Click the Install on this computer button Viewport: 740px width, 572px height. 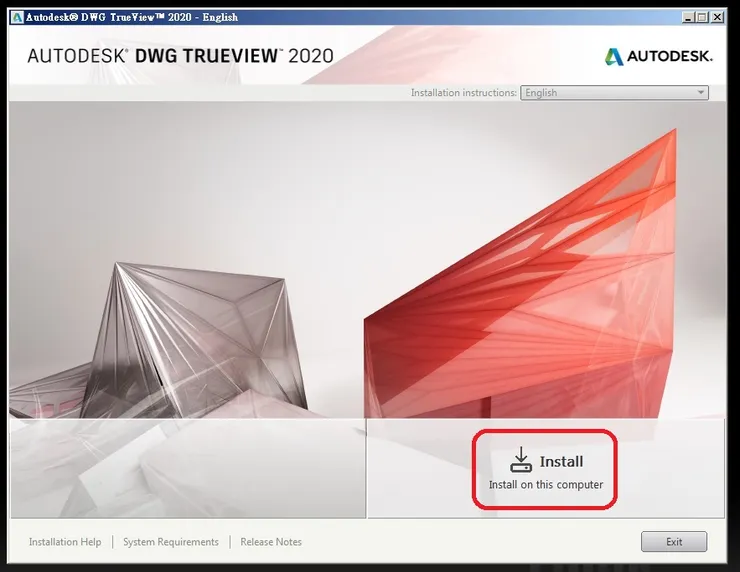(x=546, y=469)
